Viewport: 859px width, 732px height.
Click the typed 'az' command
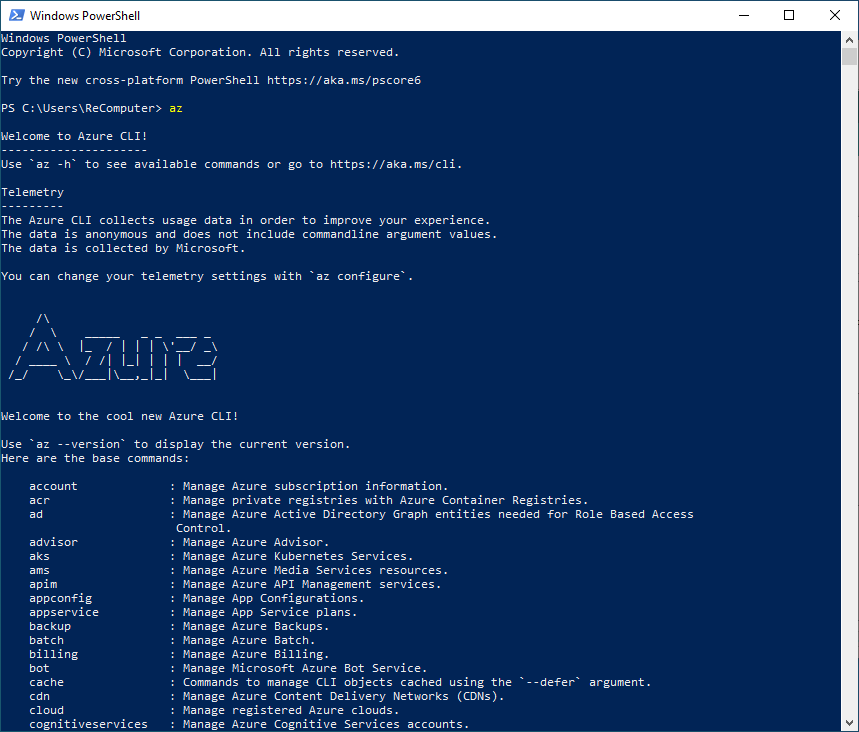pos(176,108)
